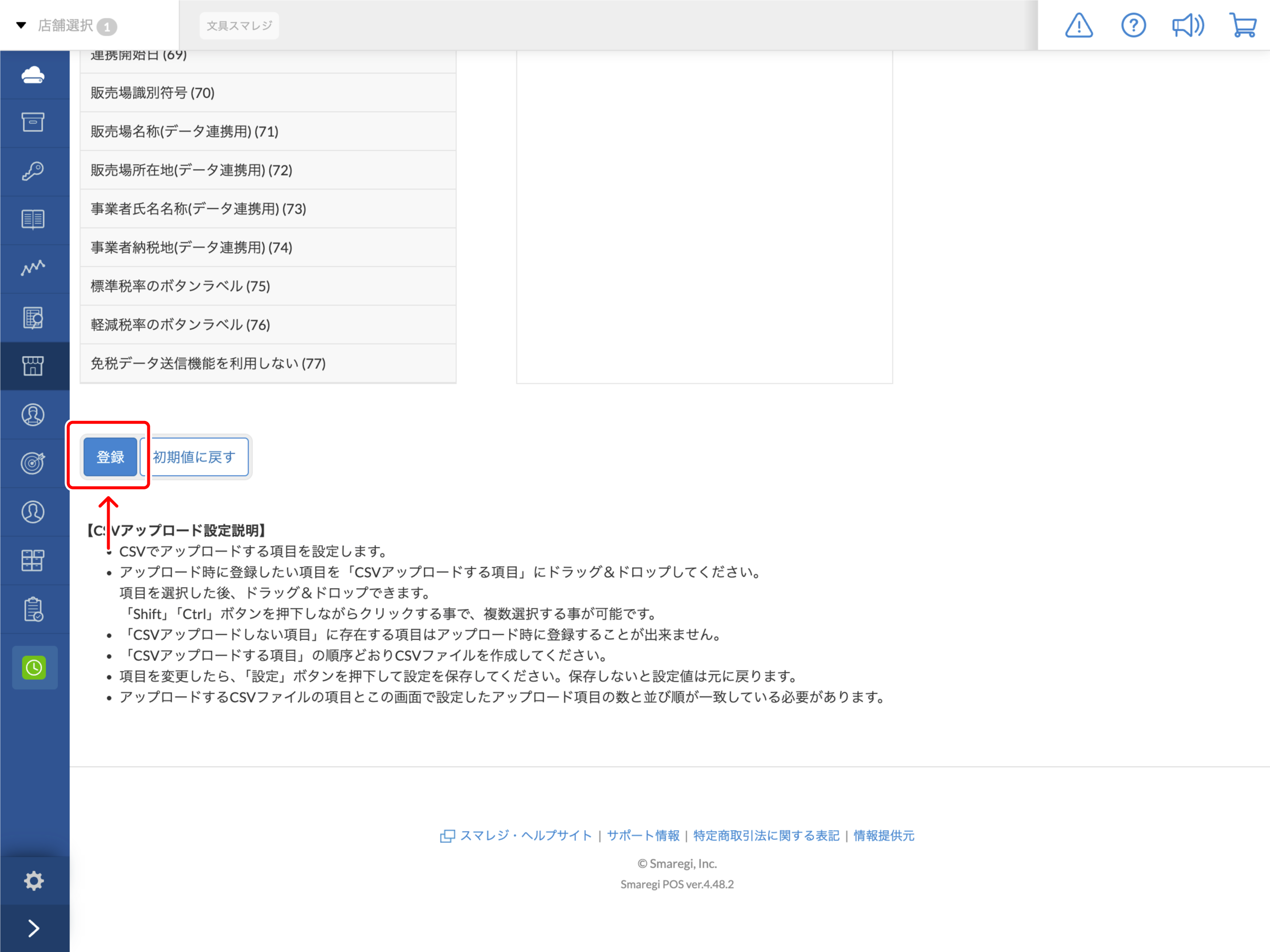The image size is (1270, 952).
Task: Select the storefront menu item in sidebar
Action: coord(33,365)
